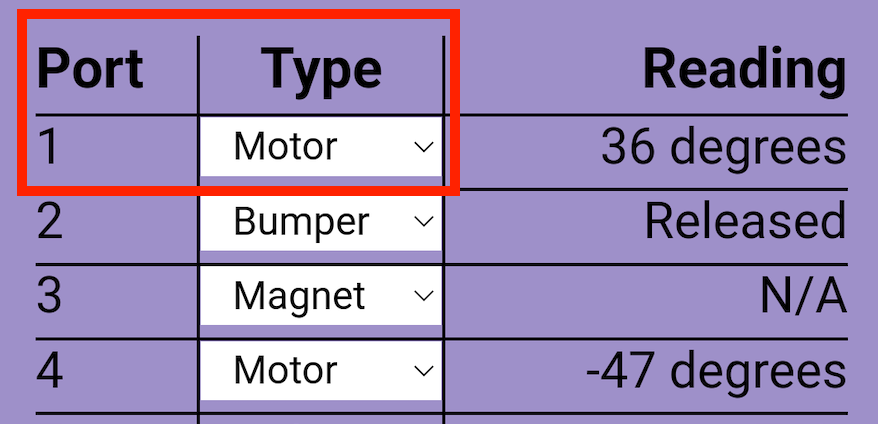Click the 36 degrees reading
The image size is (878, 424).
click(x=723, y=148)
